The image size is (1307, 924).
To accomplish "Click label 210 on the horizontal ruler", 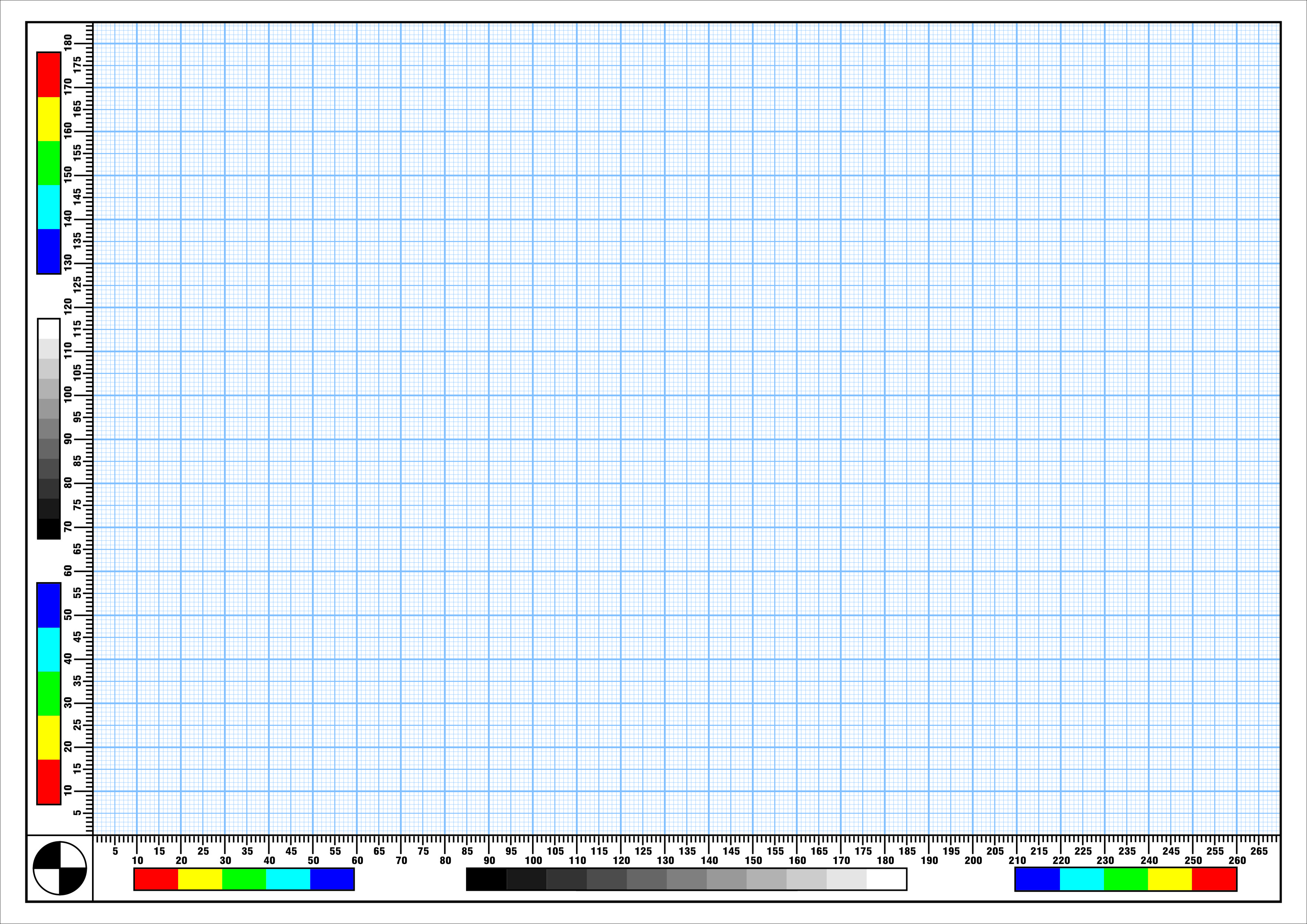I will 1017,860.
